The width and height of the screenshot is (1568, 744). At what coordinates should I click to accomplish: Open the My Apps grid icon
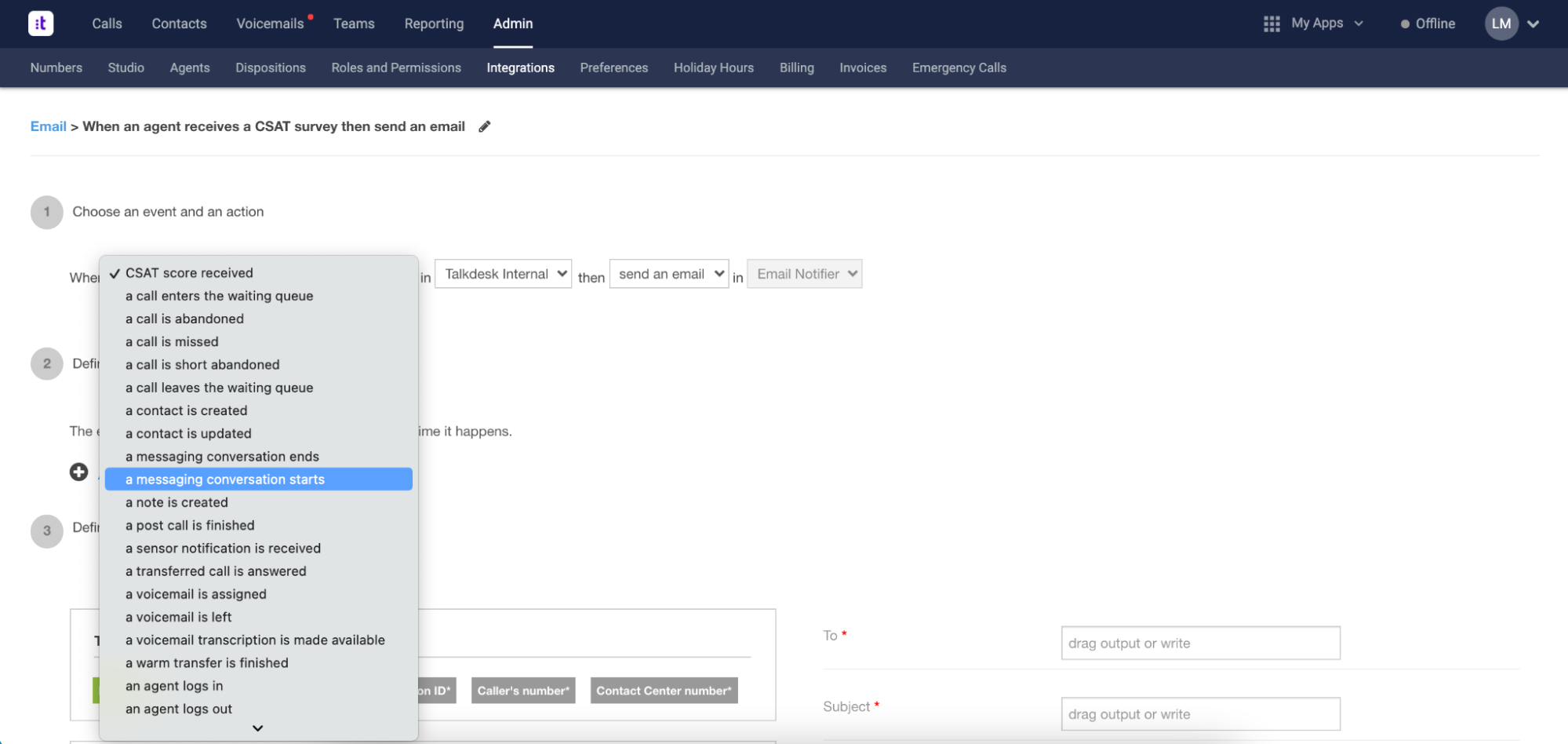tap(1271, 24)
